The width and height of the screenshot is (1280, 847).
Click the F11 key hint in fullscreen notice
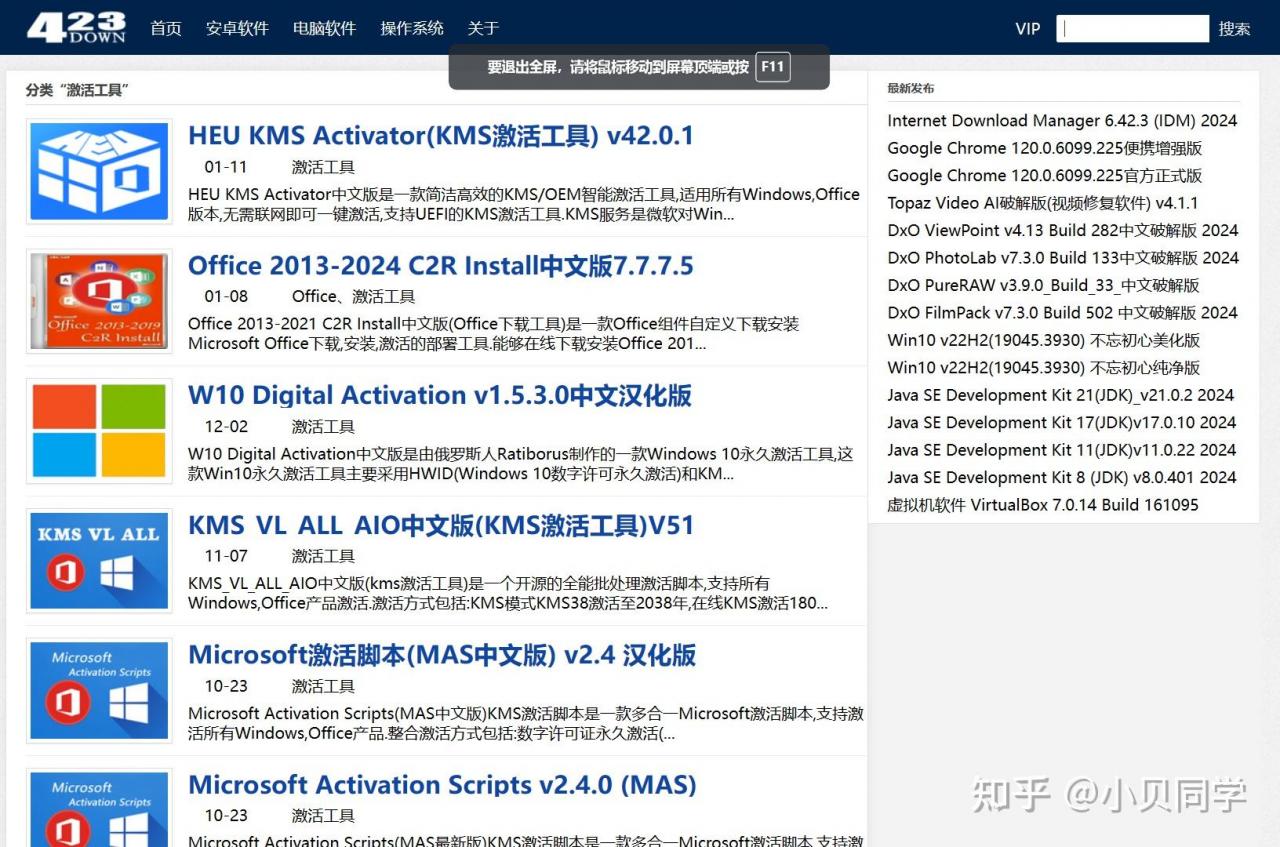pos(772,67)
